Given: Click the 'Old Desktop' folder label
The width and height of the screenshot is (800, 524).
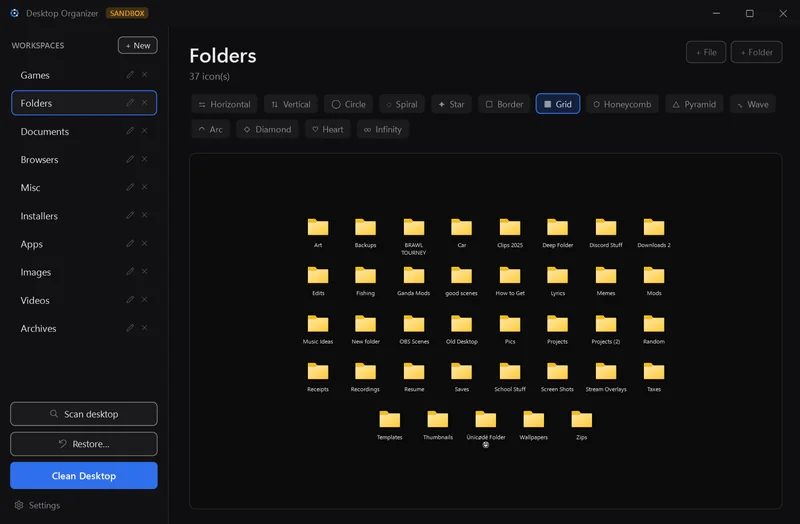Looking at the screenshot, I should click(x=462, y=341).
